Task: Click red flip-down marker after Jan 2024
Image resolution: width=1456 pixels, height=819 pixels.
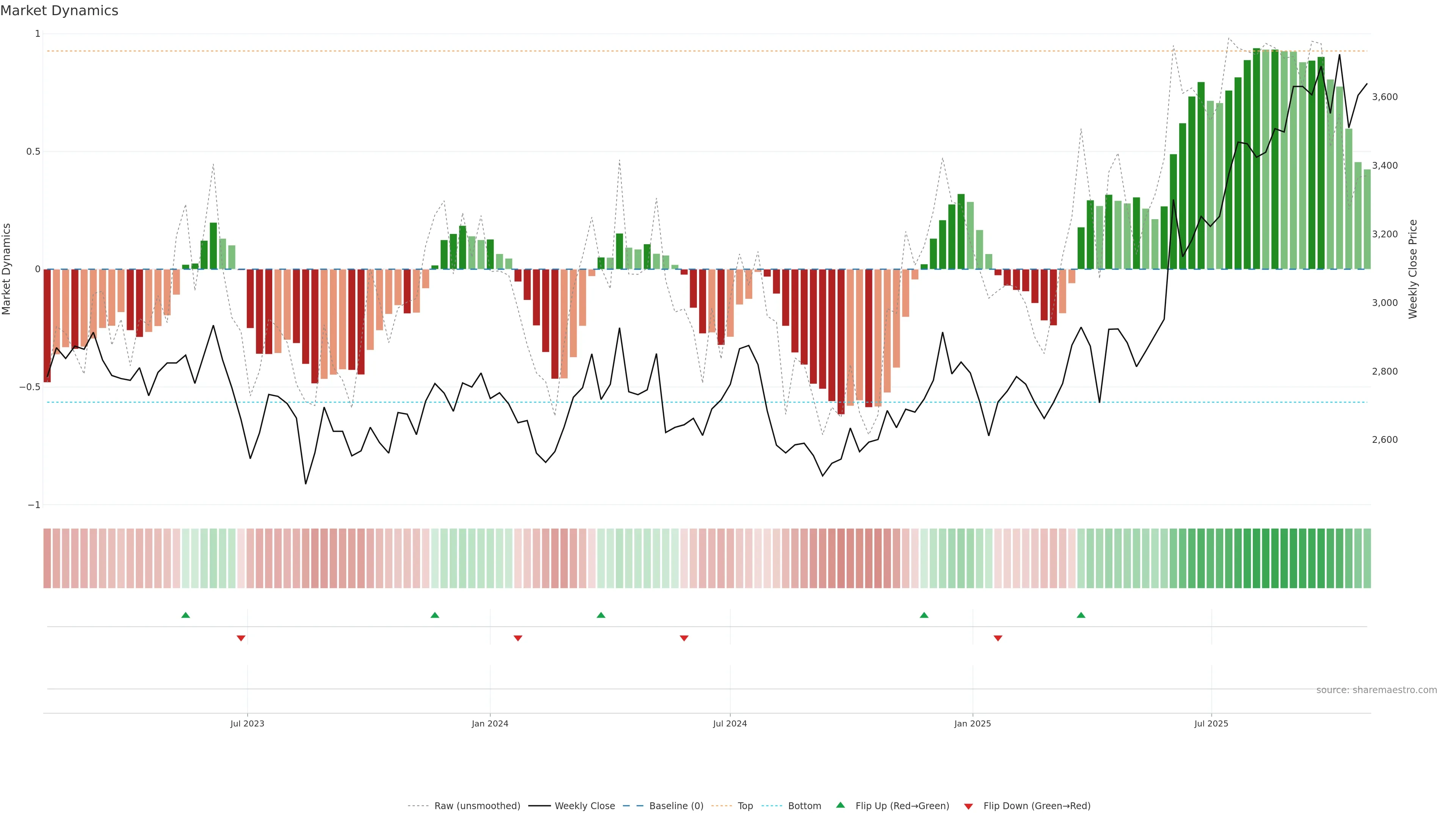Action: [518, 638]
